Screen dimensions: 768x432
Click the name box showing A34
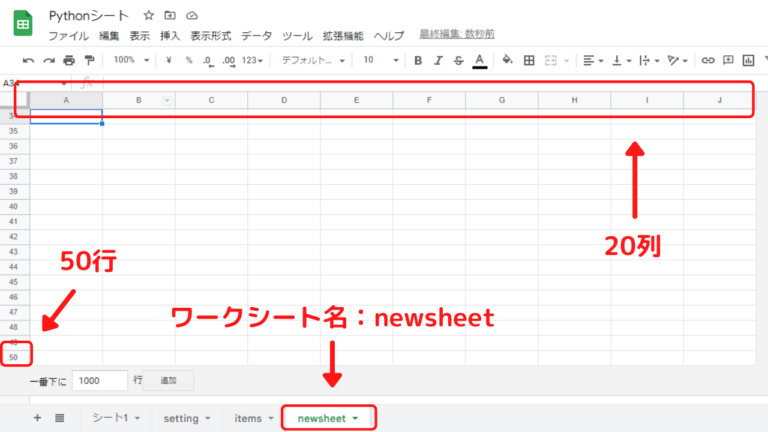click(34, 83)
